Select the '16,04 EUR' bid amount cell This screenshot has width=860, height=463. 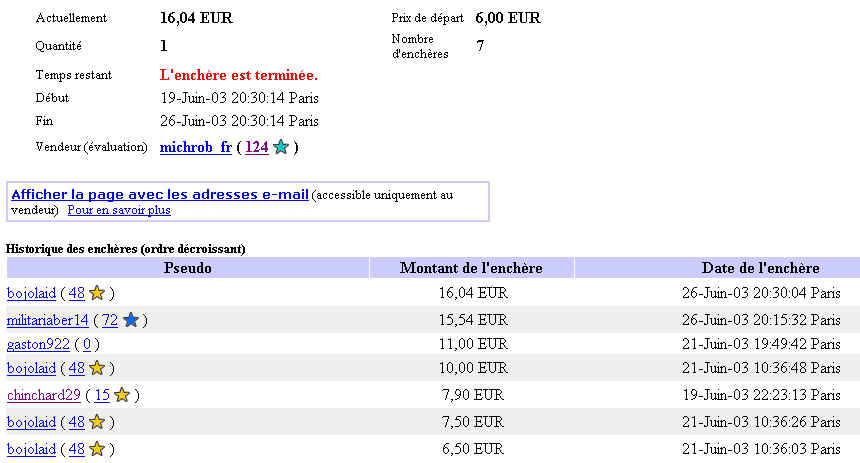(x=473, y=293)
